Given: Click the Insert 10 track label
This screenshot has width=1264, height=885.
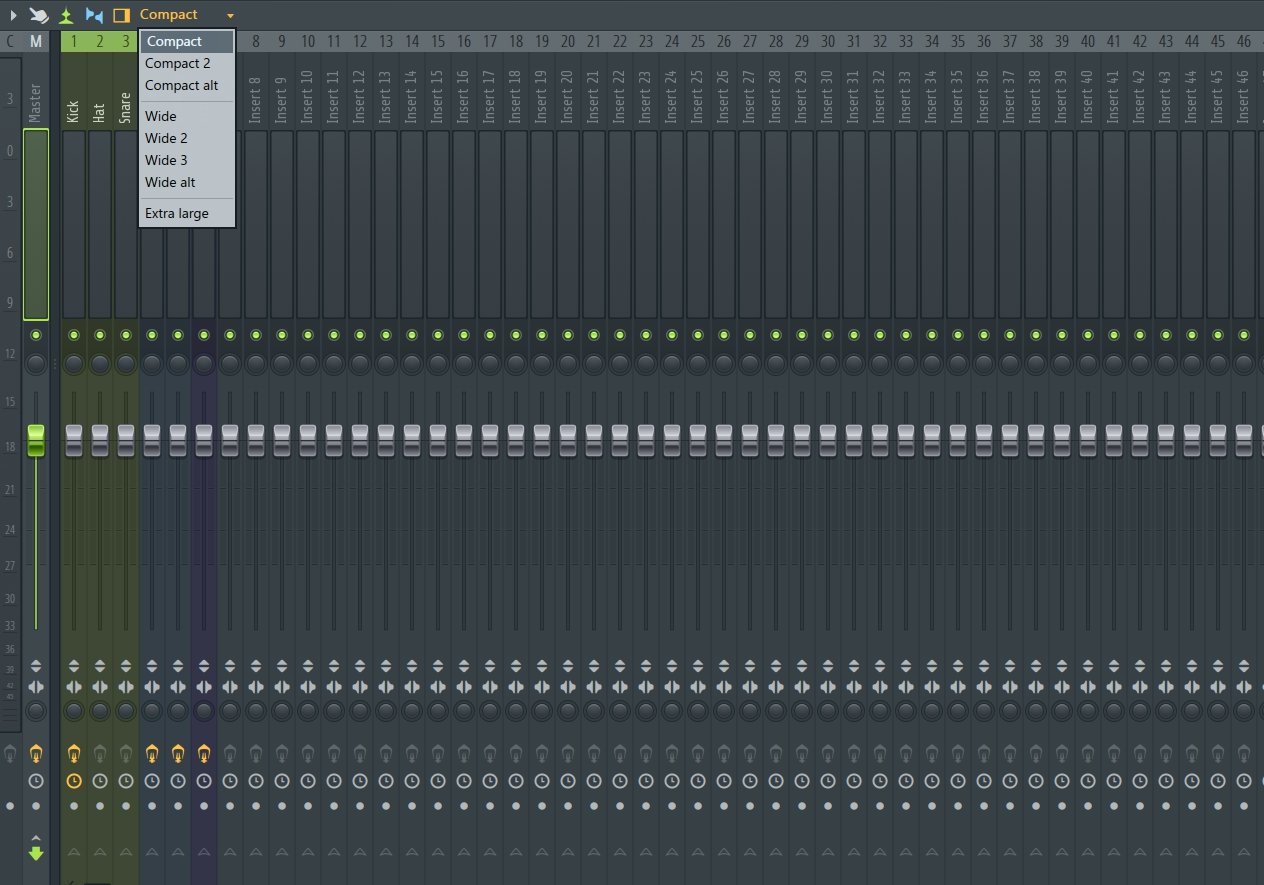Looking at the screenshot, I should click(x=307, y=95).
